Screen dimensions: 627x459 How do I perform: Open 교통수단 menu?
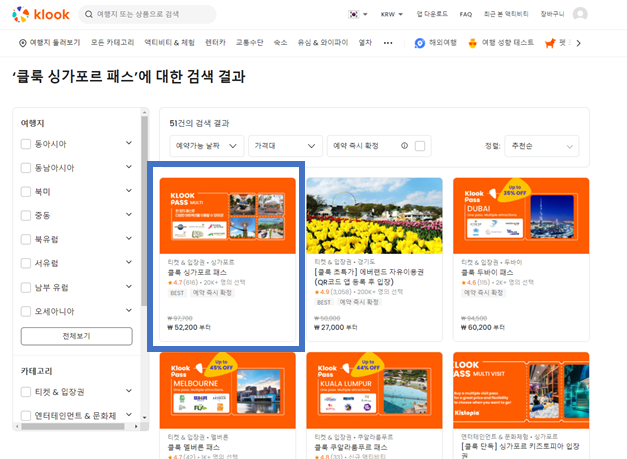pos(250,42)
